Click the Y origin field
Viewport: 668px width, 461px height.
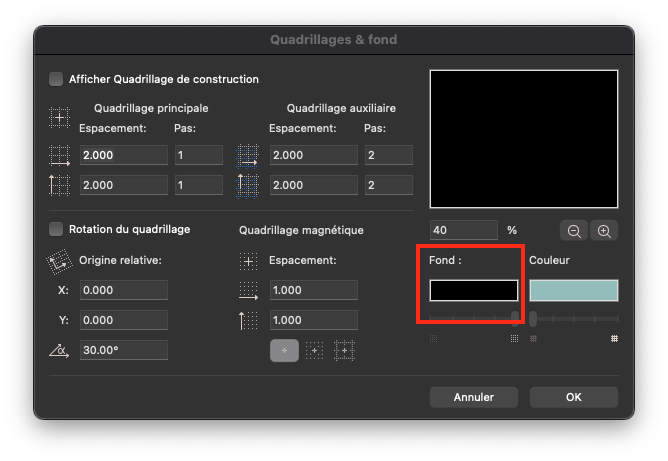coord(124,320)
